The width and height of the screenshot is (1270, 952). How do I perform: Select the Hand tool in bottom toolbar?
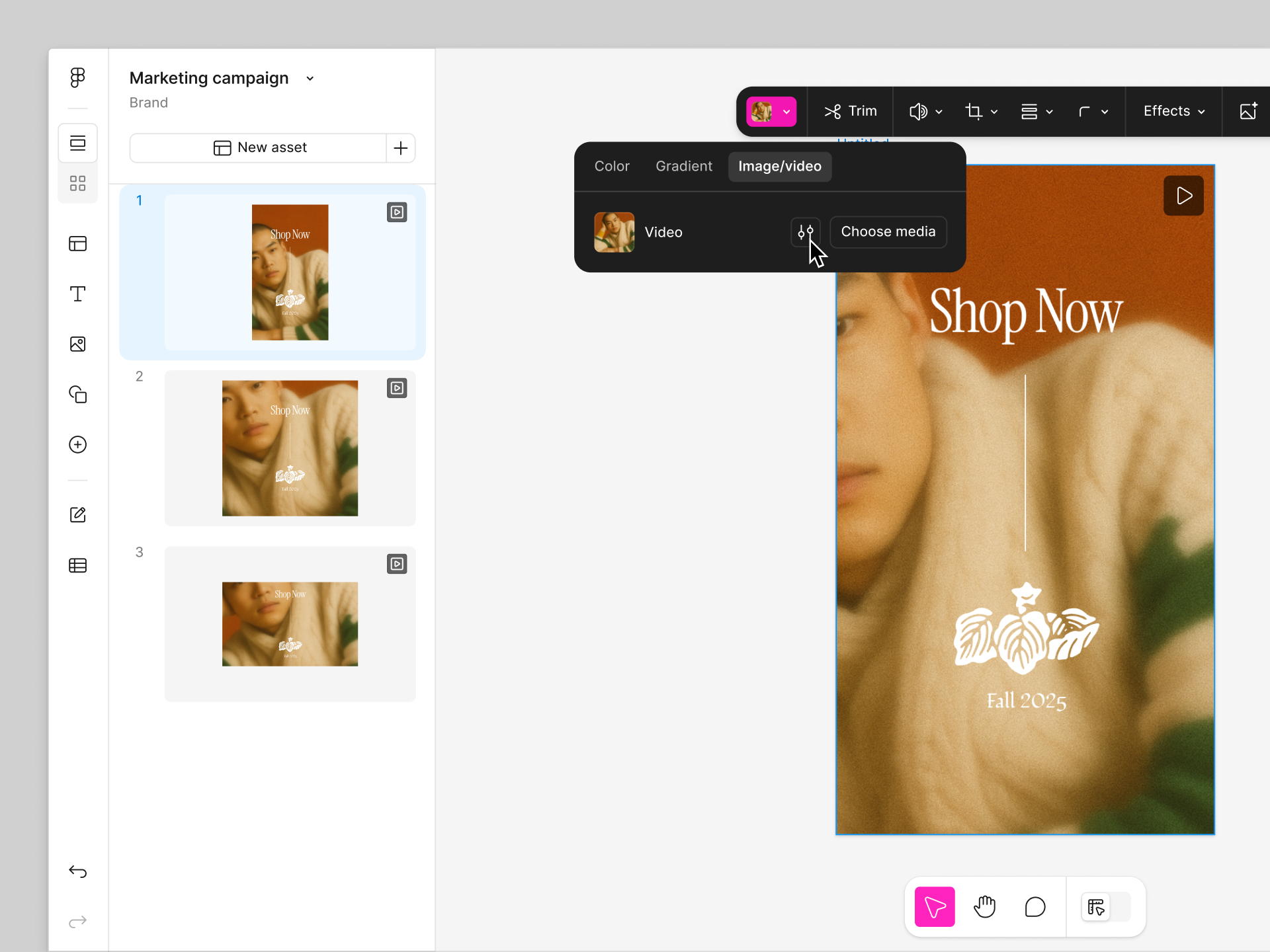pyautogui.click(x=984, y=906)
